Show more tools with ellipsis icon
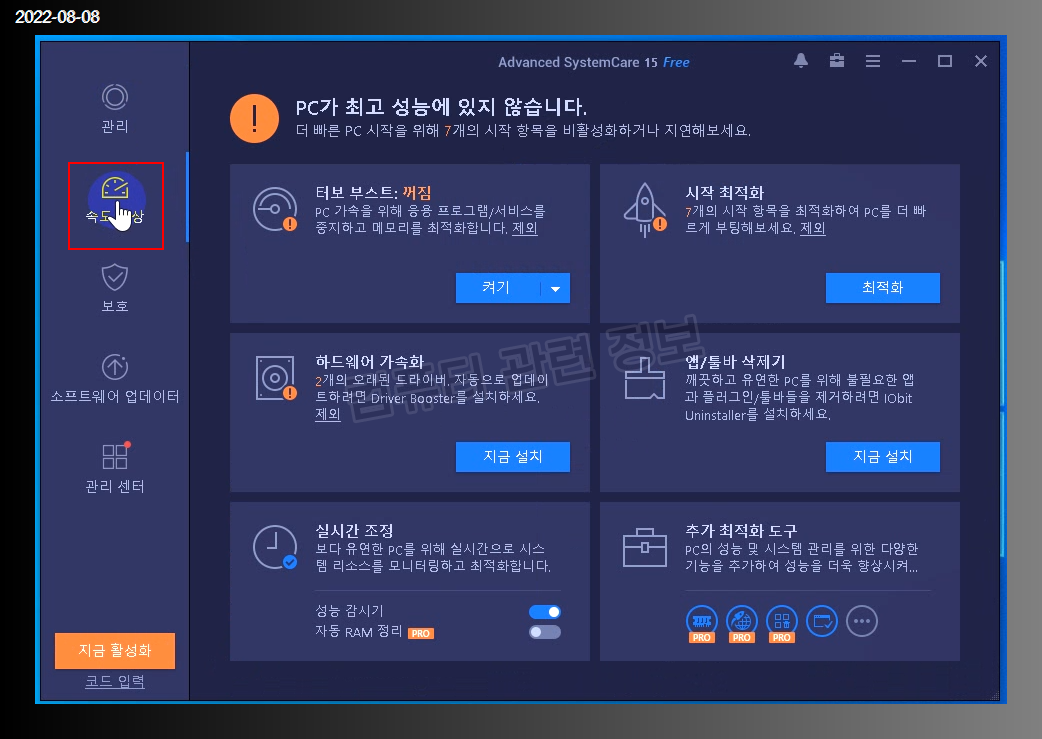1042x739 pixels. coord(862,621)
